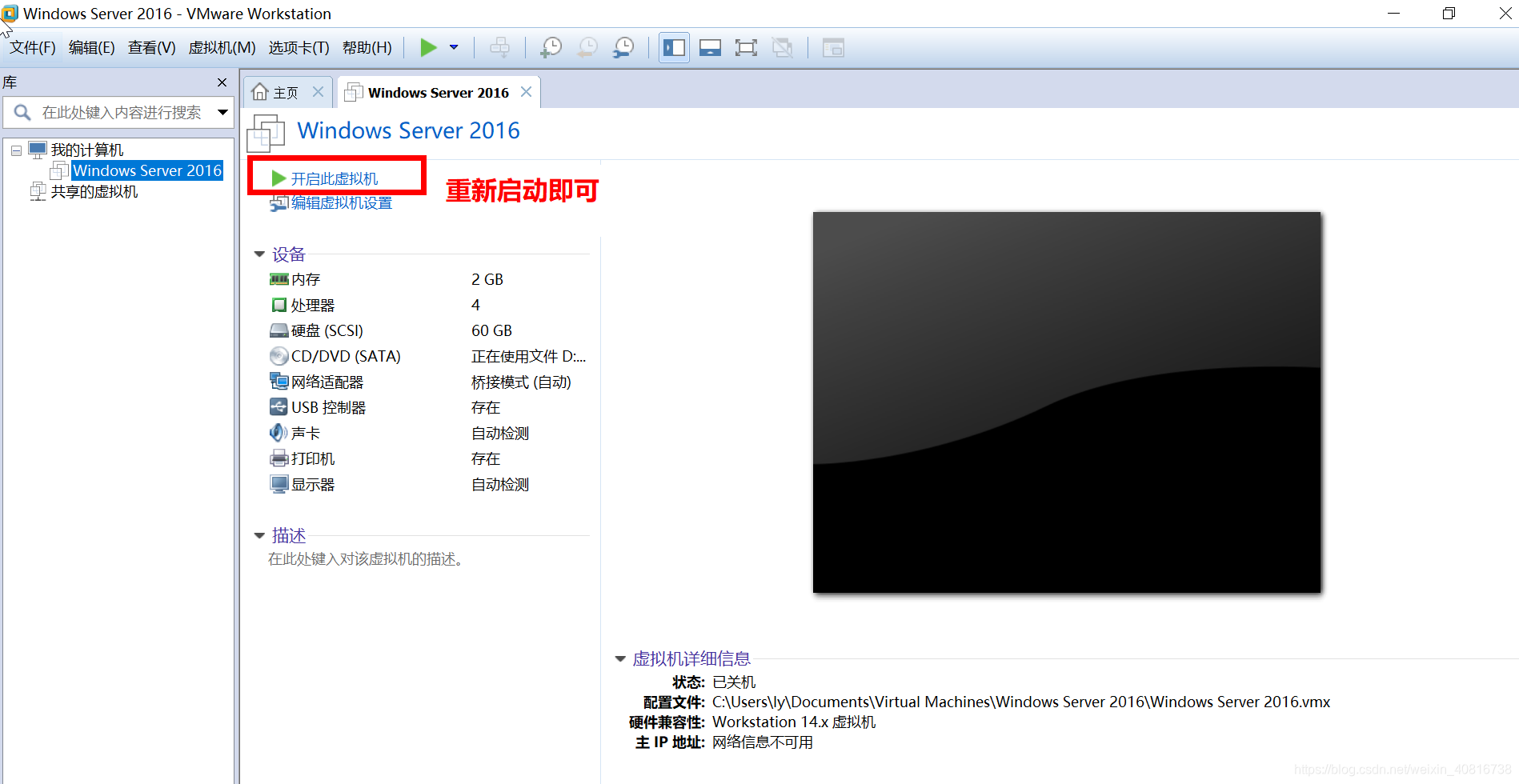
Task: Click the send Ctrl+Alt+Del toolbar icon
Action: [499, 48]
